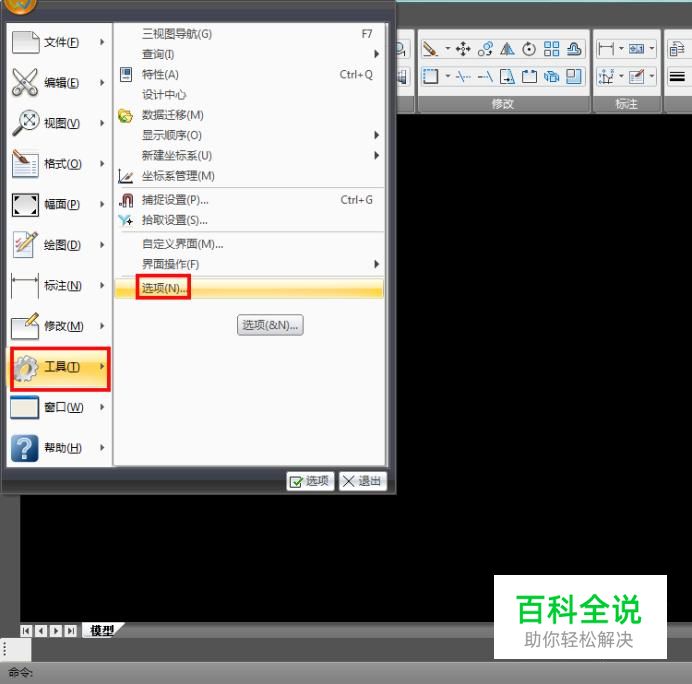This screenshot has width=692, height=684.
Task: Select the Array four-squares tool
Action: pyautogui.click(x=551, y=49)
